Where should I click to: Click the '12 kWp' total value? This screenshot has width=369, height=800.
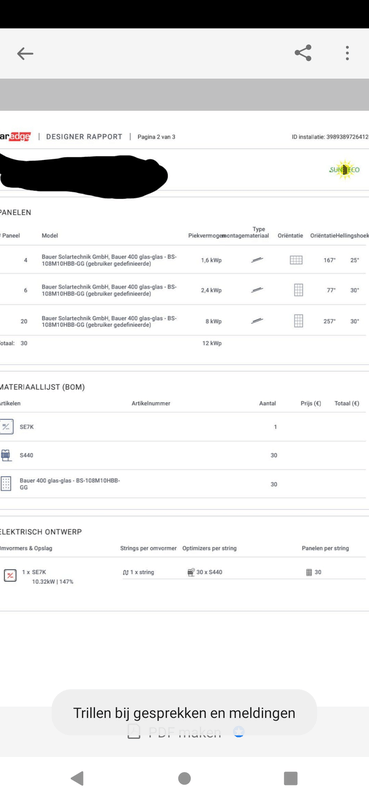212,343
